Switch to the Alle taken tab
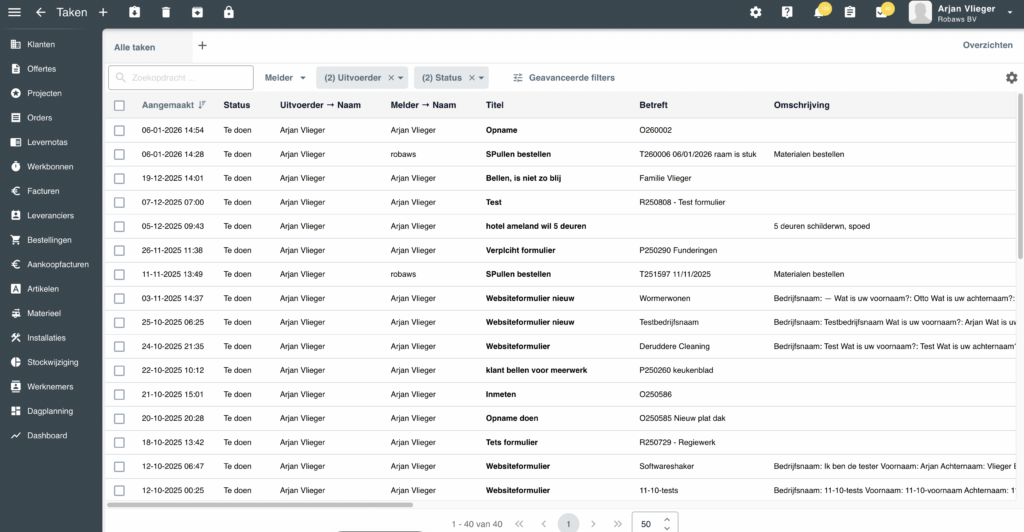The width and height of the screenshot is (1024, 532). (135, 46)
